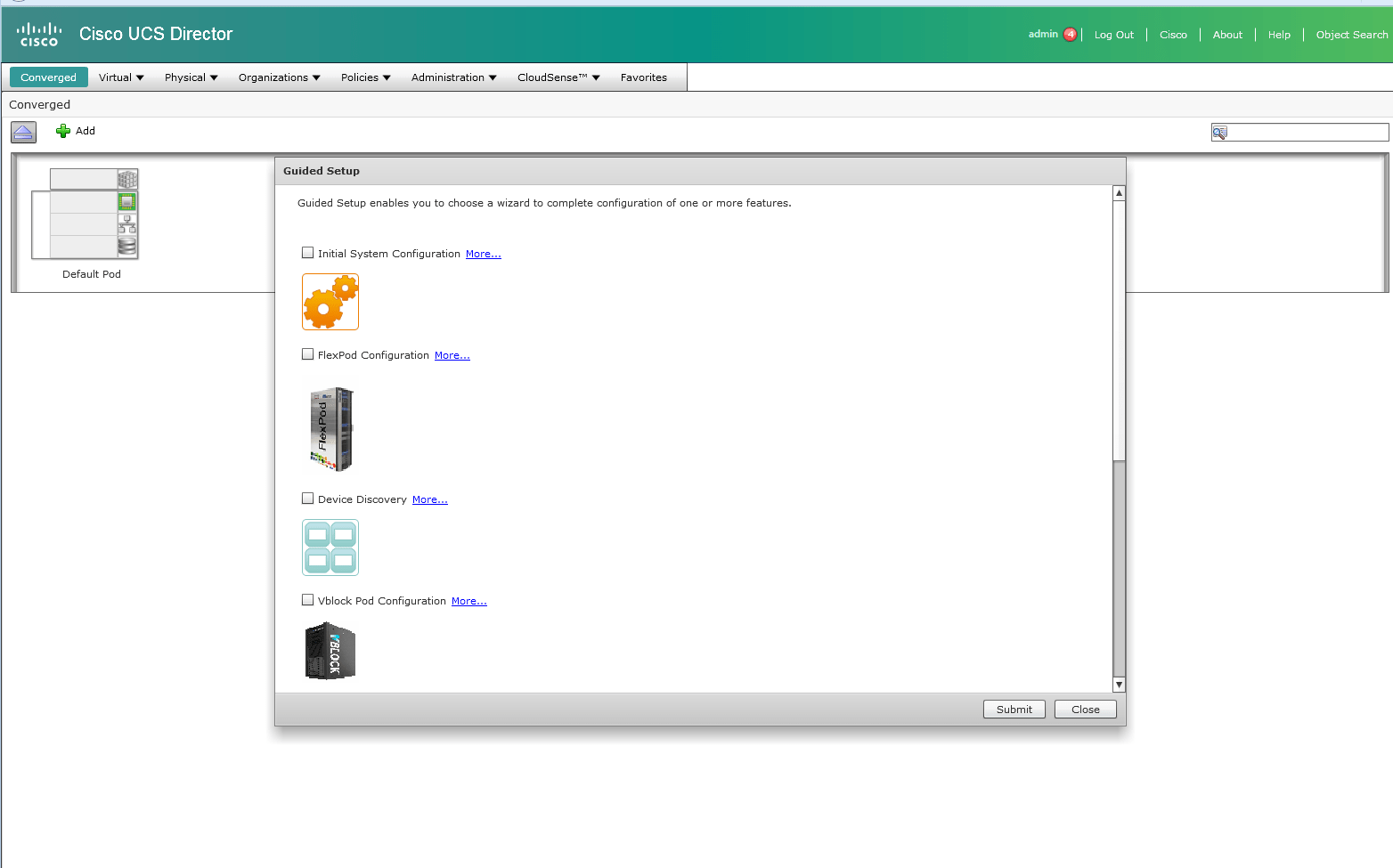This screenshot has height=868, width=1393.
Task: Open the Default Pod thumbnail
Action: click(86, 214)
